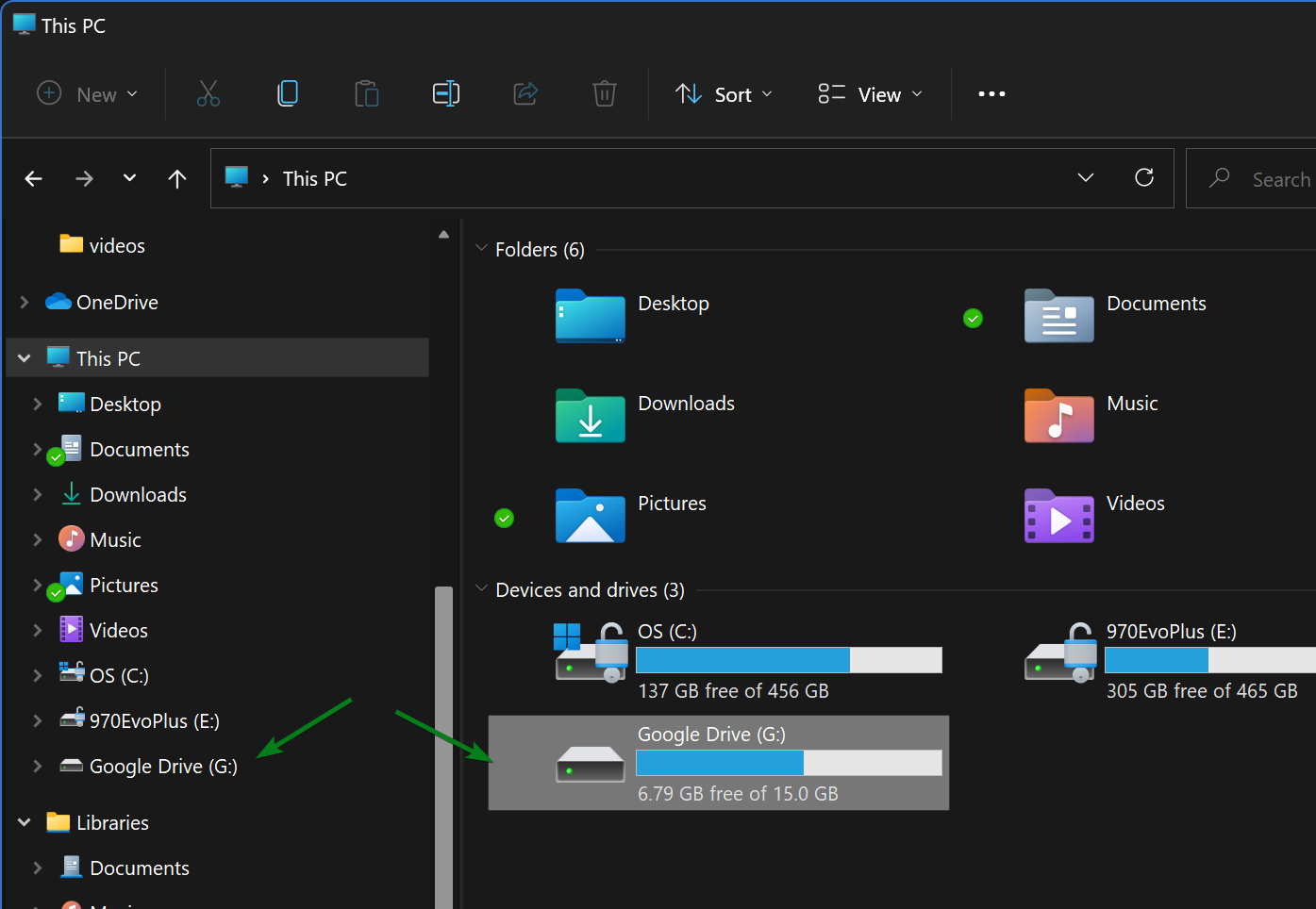
Task: Collapse Libraries in the sidebar tree
Action: (25, 822)
